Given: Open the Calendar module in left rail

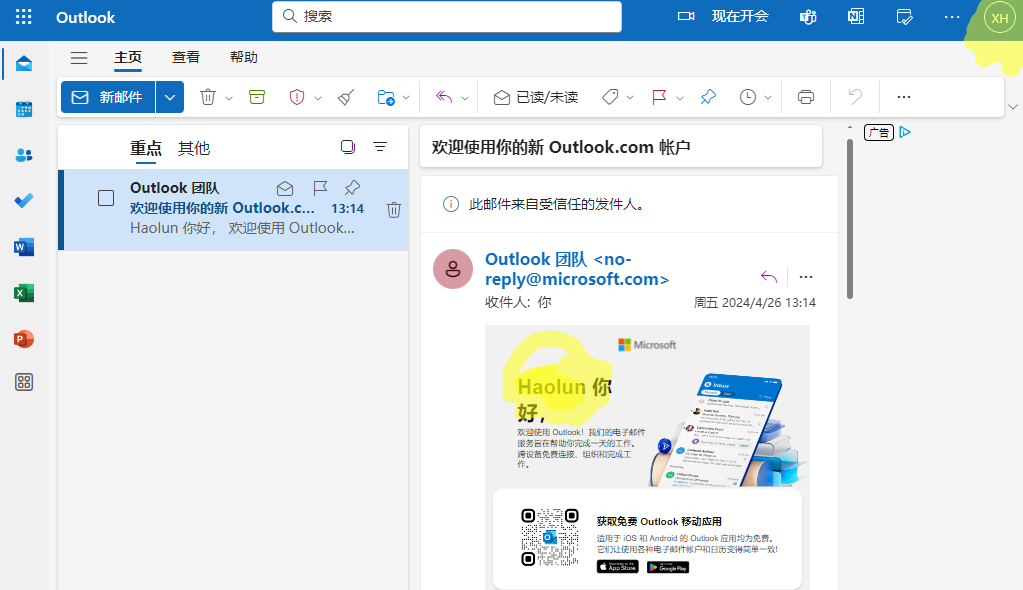Looking at the screenshot, I should 24,109.
